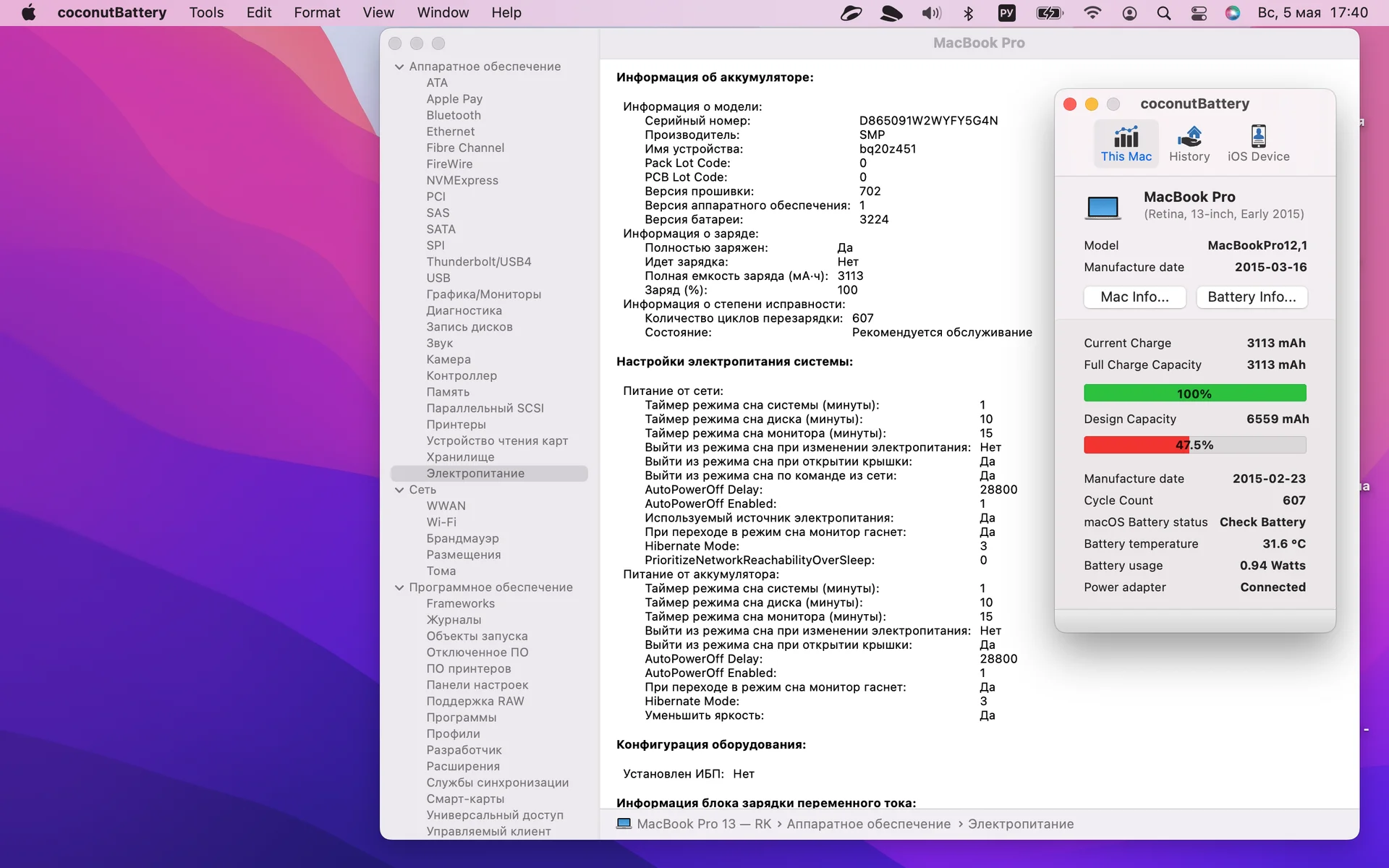Select Программы in the sidebar

462,718
